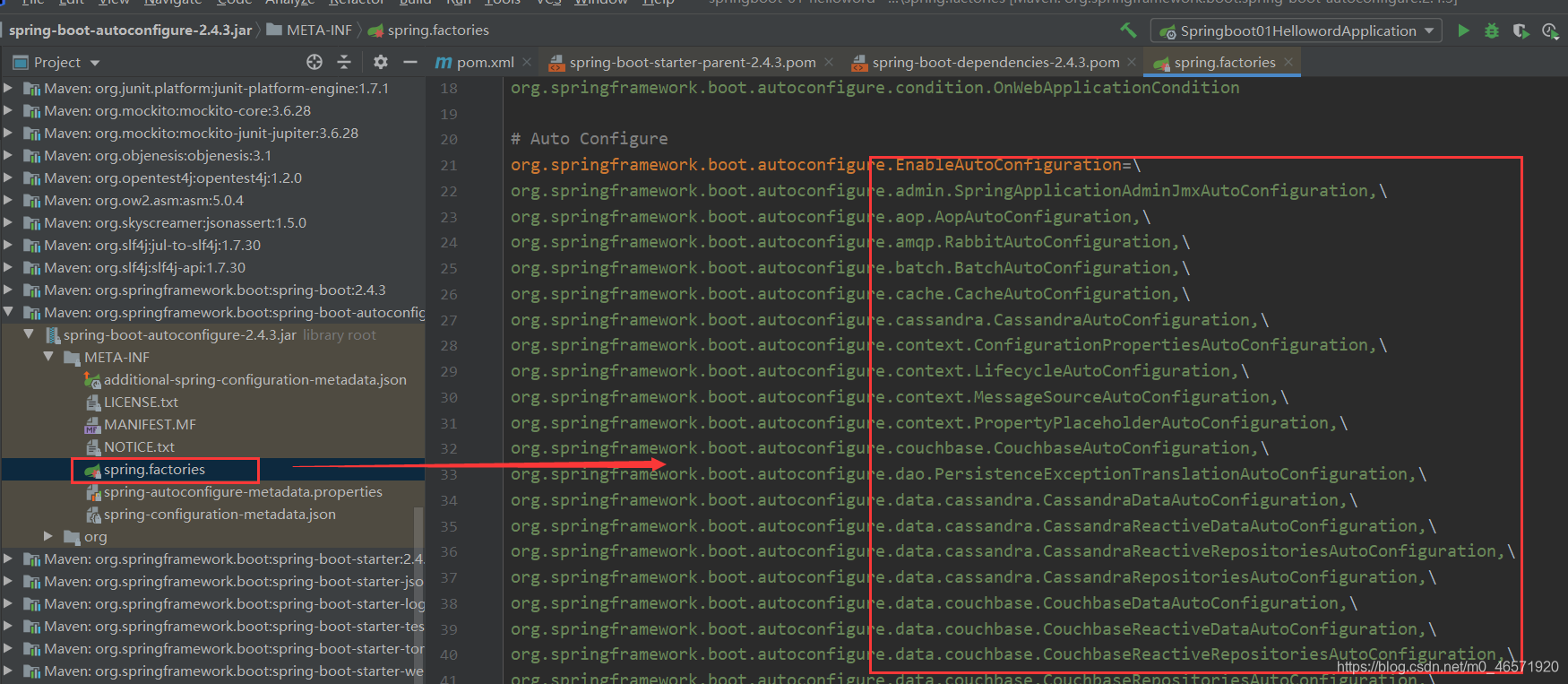Select Maven: org.slf4j:jul-to-slf4j:1.7.30 row
The width and height of the screenshot is (1568, 684).
213,246
